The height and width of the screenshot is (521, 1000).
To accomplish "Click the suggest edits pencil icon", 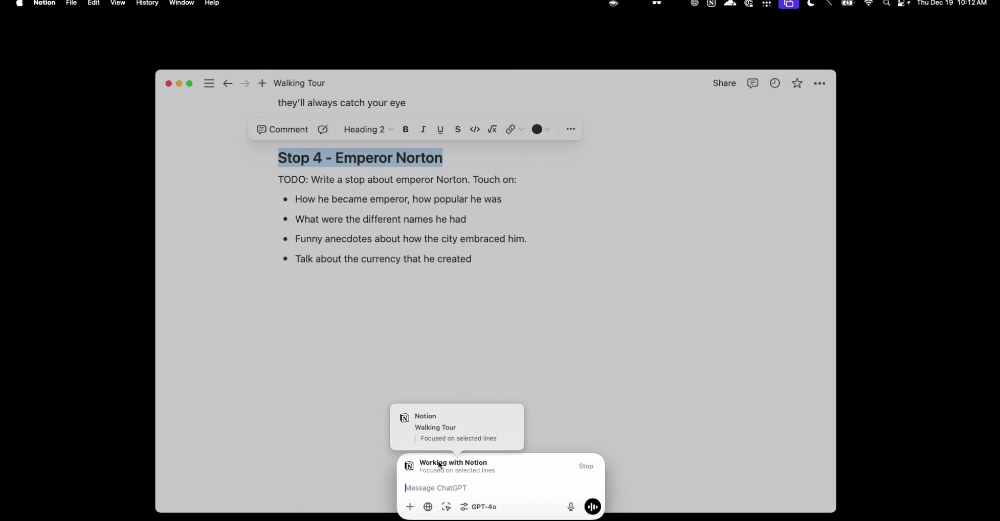I will [323, 129].
